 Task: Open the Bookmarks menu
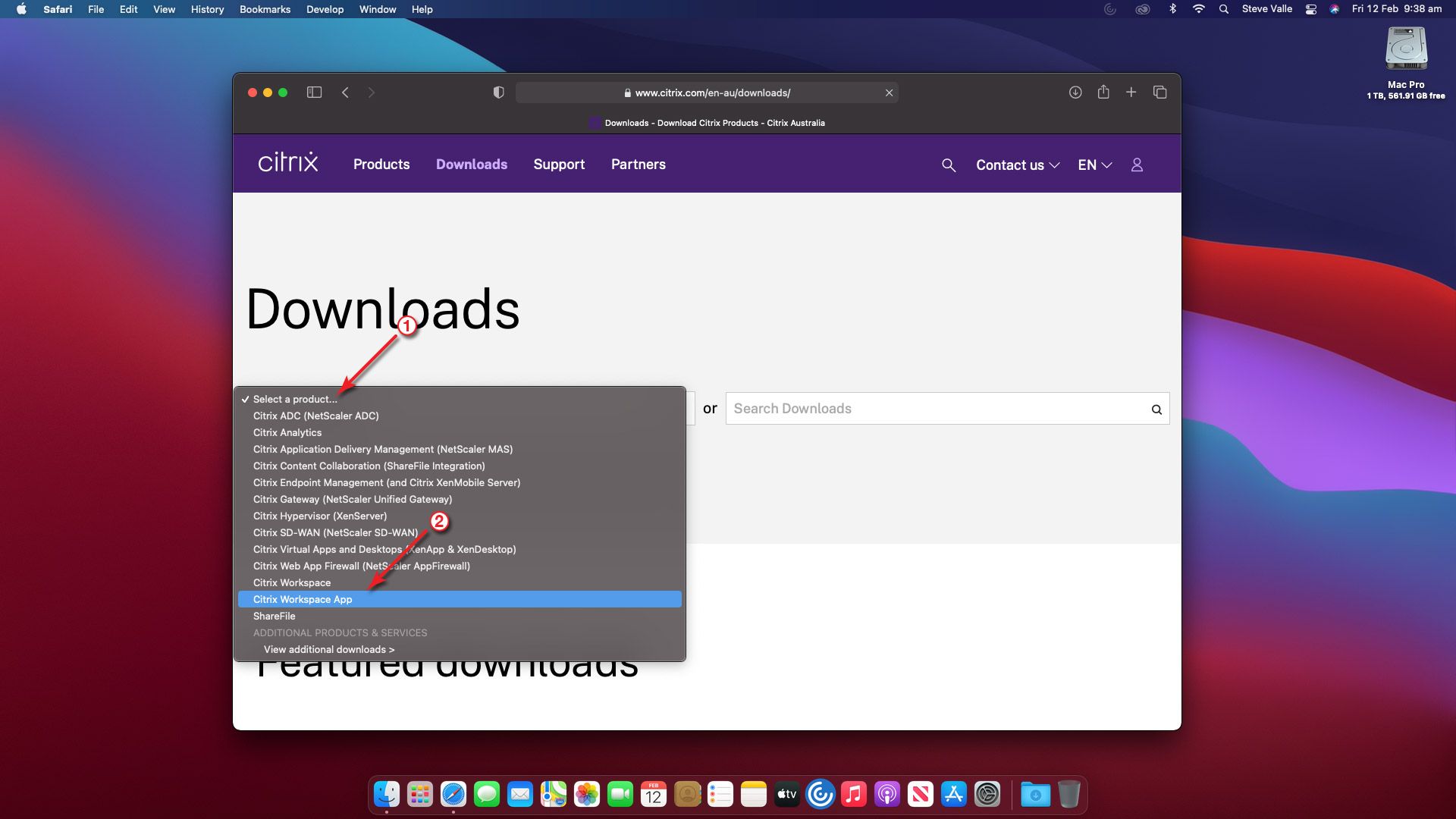265,9
